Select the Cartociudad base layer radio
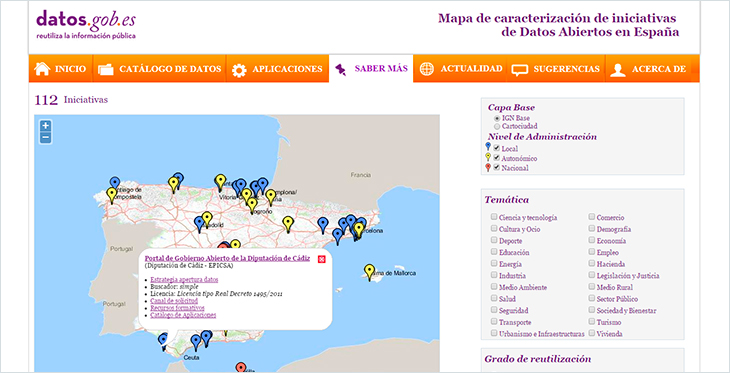 click(x=497, y=126)
